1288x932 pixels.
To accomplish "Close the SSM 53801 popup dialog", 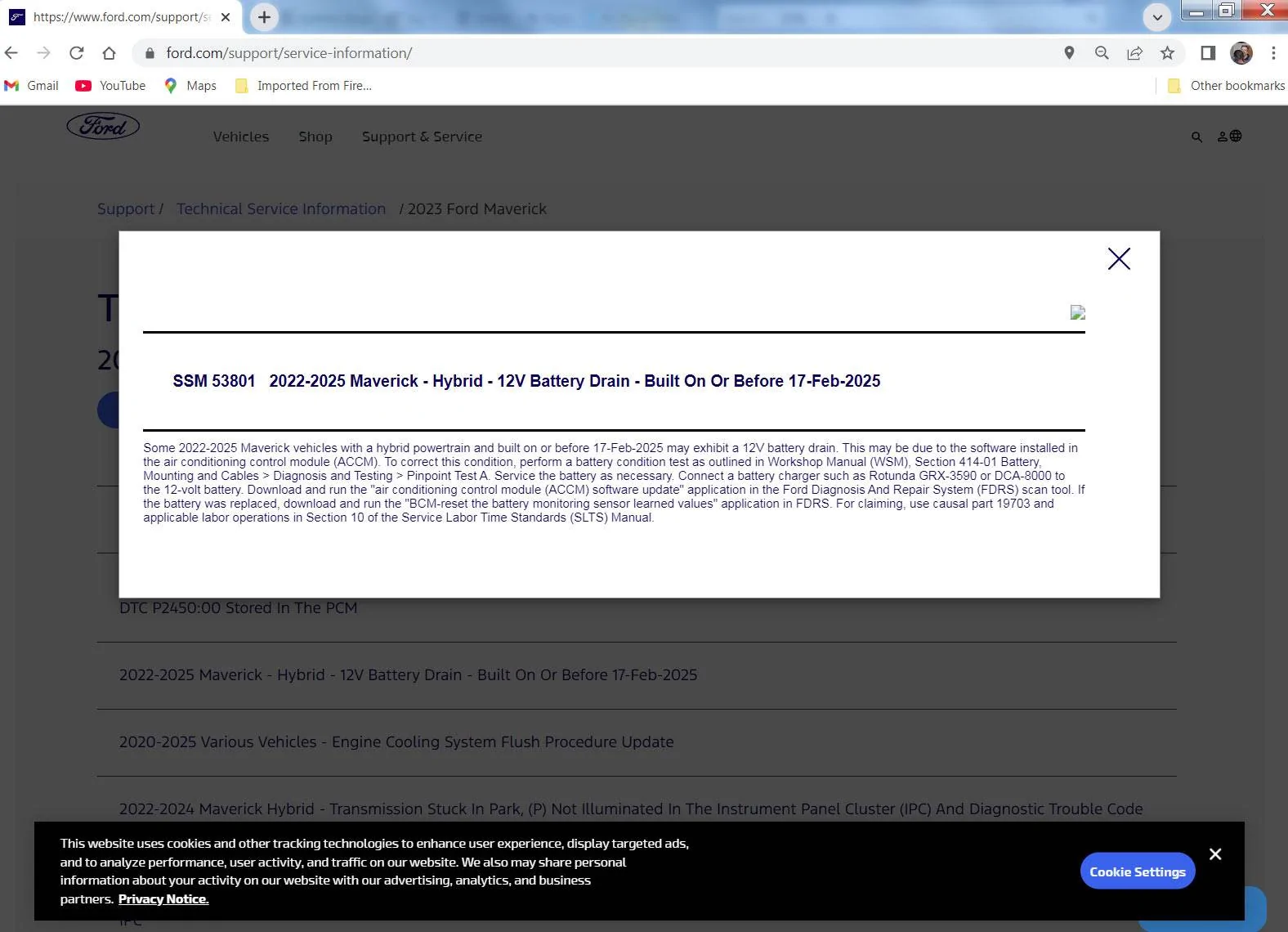I will 1119,259.
